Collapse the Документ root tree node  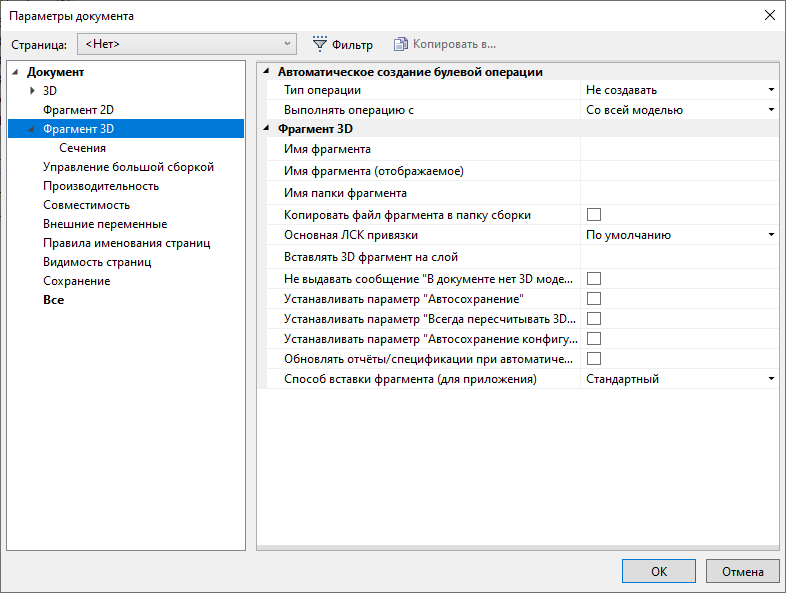pyautogui.click(x=16, y=72)
